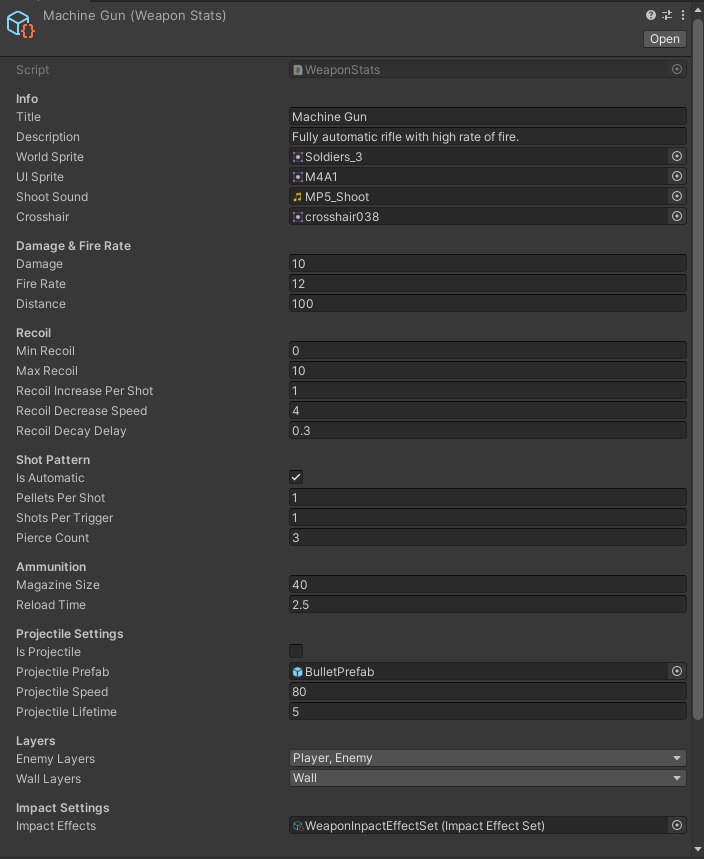Select the Description text field
The width and height of the screenshot is (704, 859).
coord(488,137)
